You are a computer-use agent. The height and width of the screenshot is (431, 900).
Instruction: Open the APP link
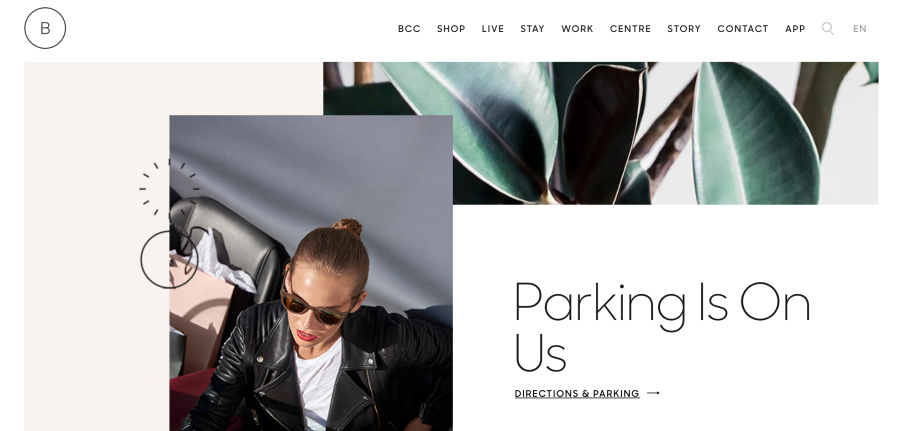(x=795, y=29)
